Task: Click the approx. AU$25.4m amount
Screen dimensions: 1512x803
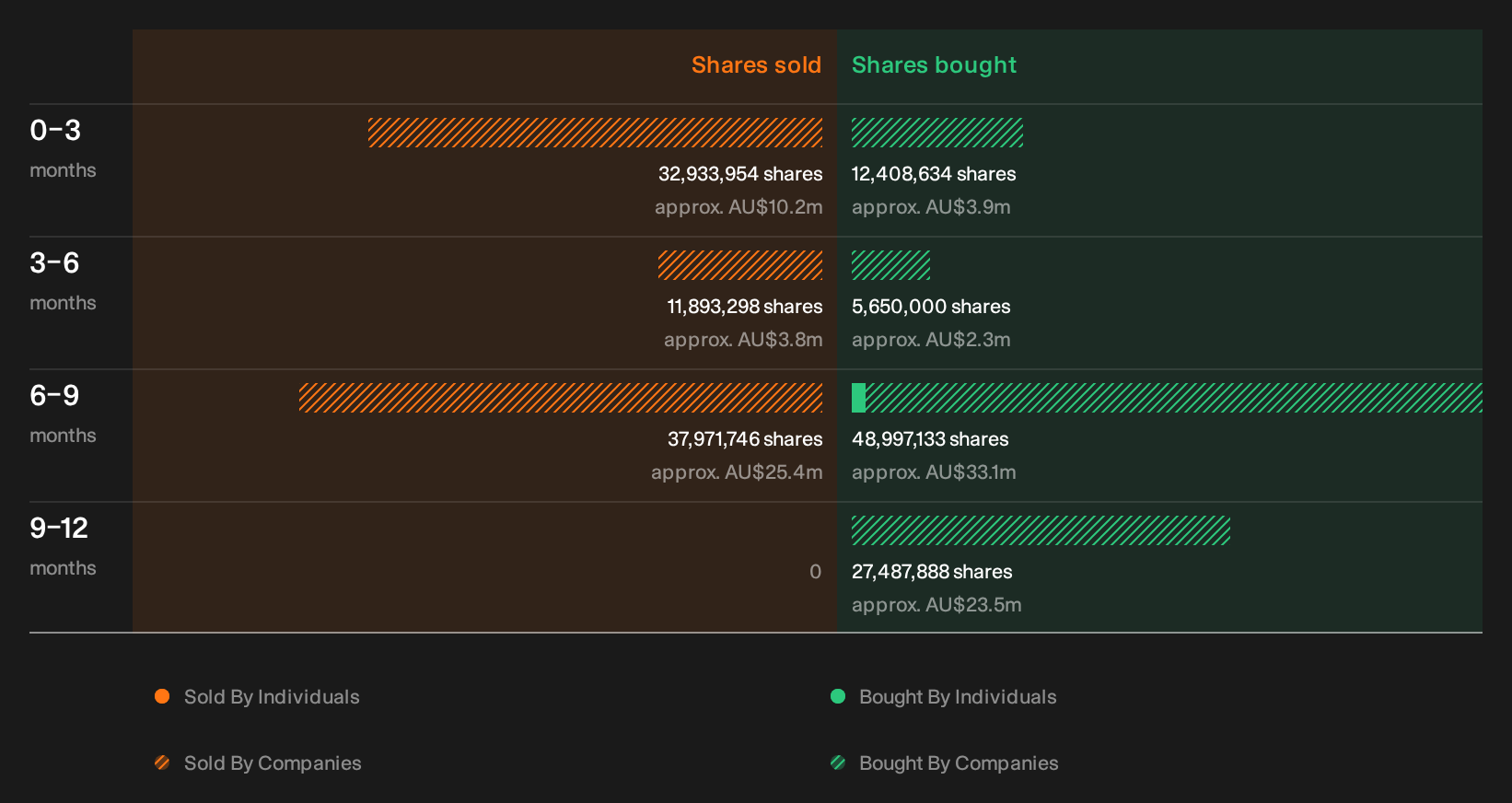Action: click(737, 472)
